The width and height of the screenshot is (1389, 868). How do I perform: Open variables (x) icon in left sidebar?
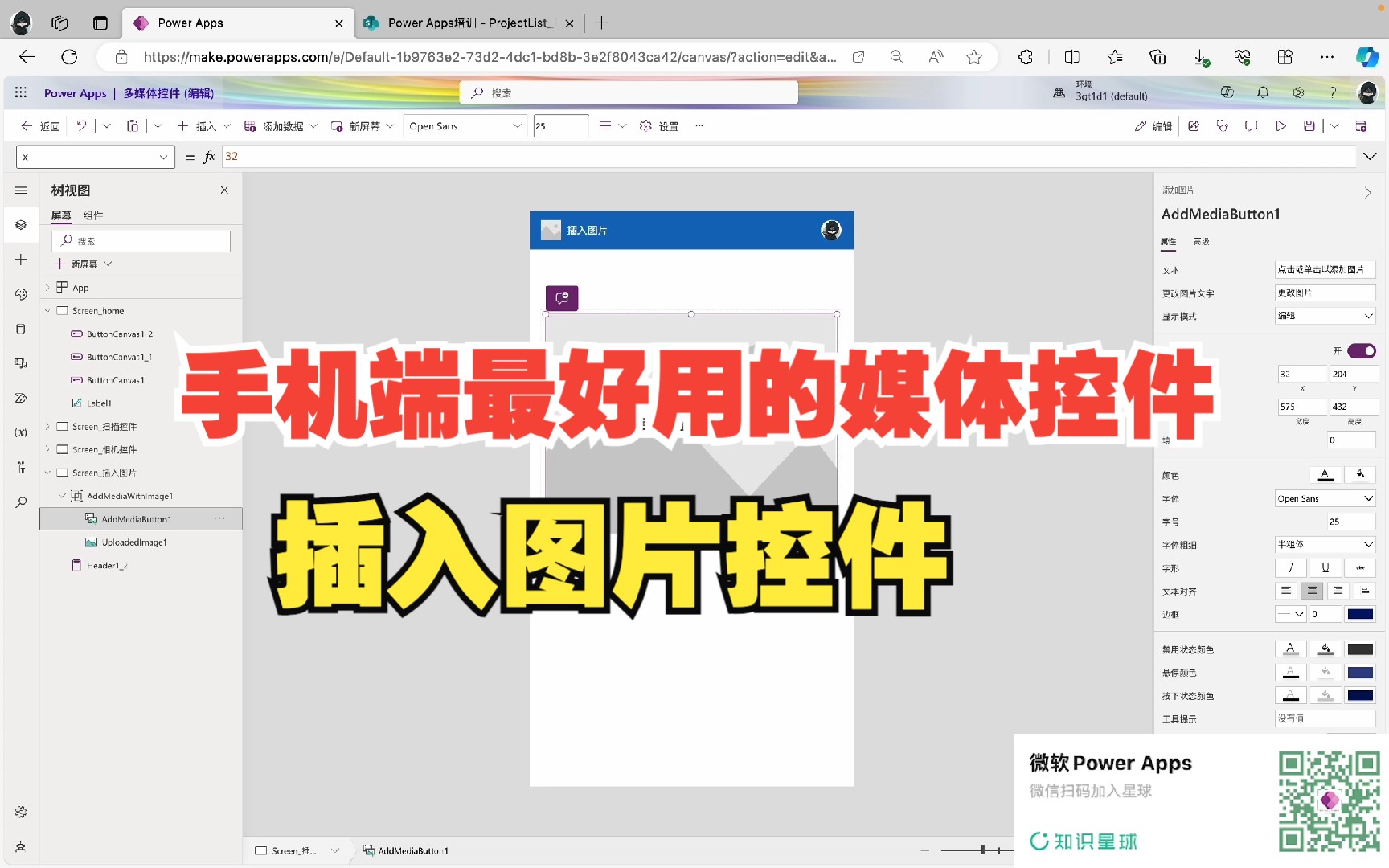click(x=21, y=432)
